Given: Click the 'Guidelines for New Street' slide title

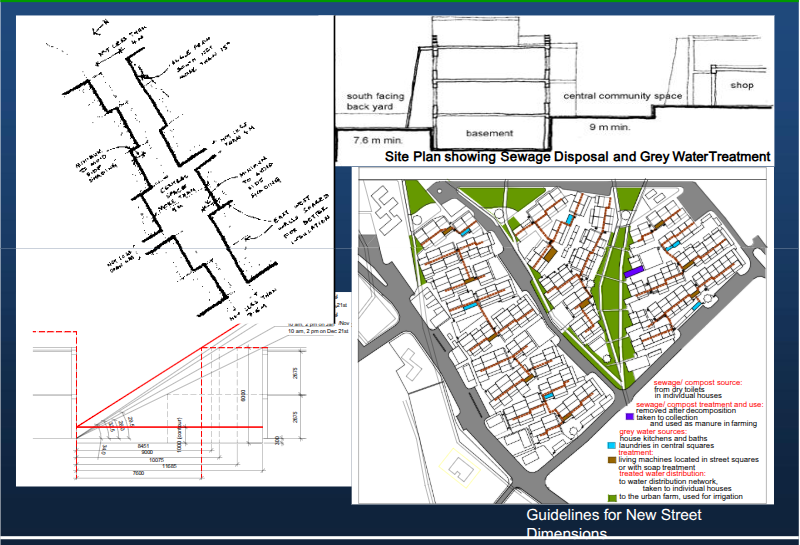Looking at the screenshot, I should [613, 516].
